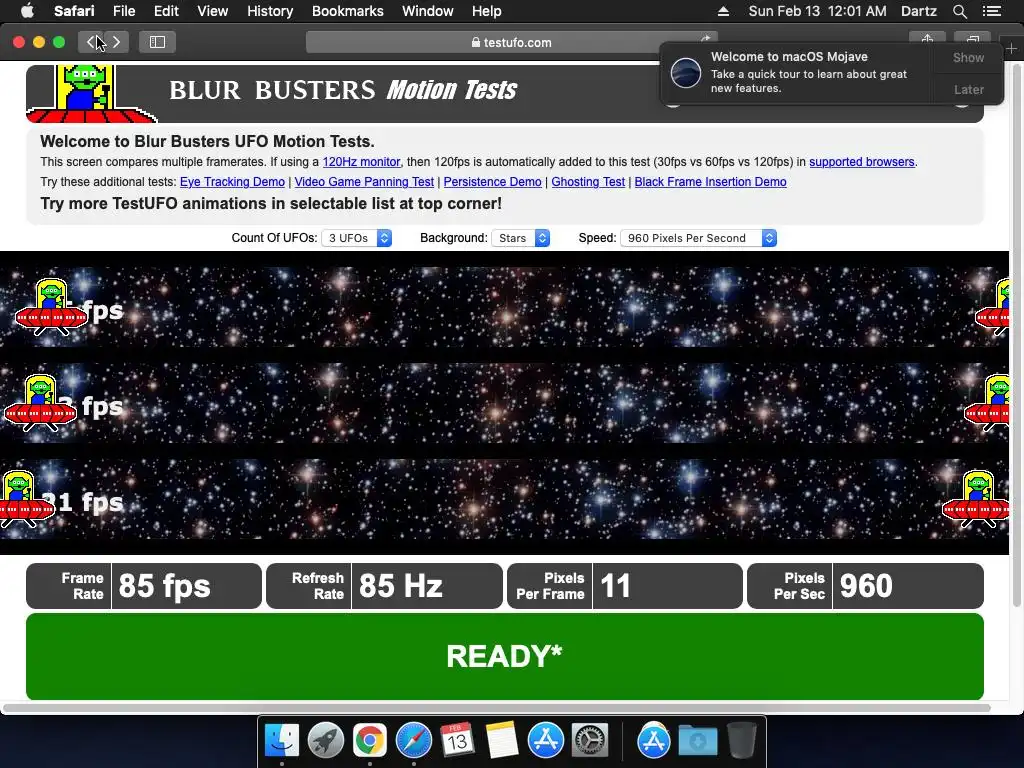Click the date and time in menu bar
1024x768 pixels.
tap(817, 11)
